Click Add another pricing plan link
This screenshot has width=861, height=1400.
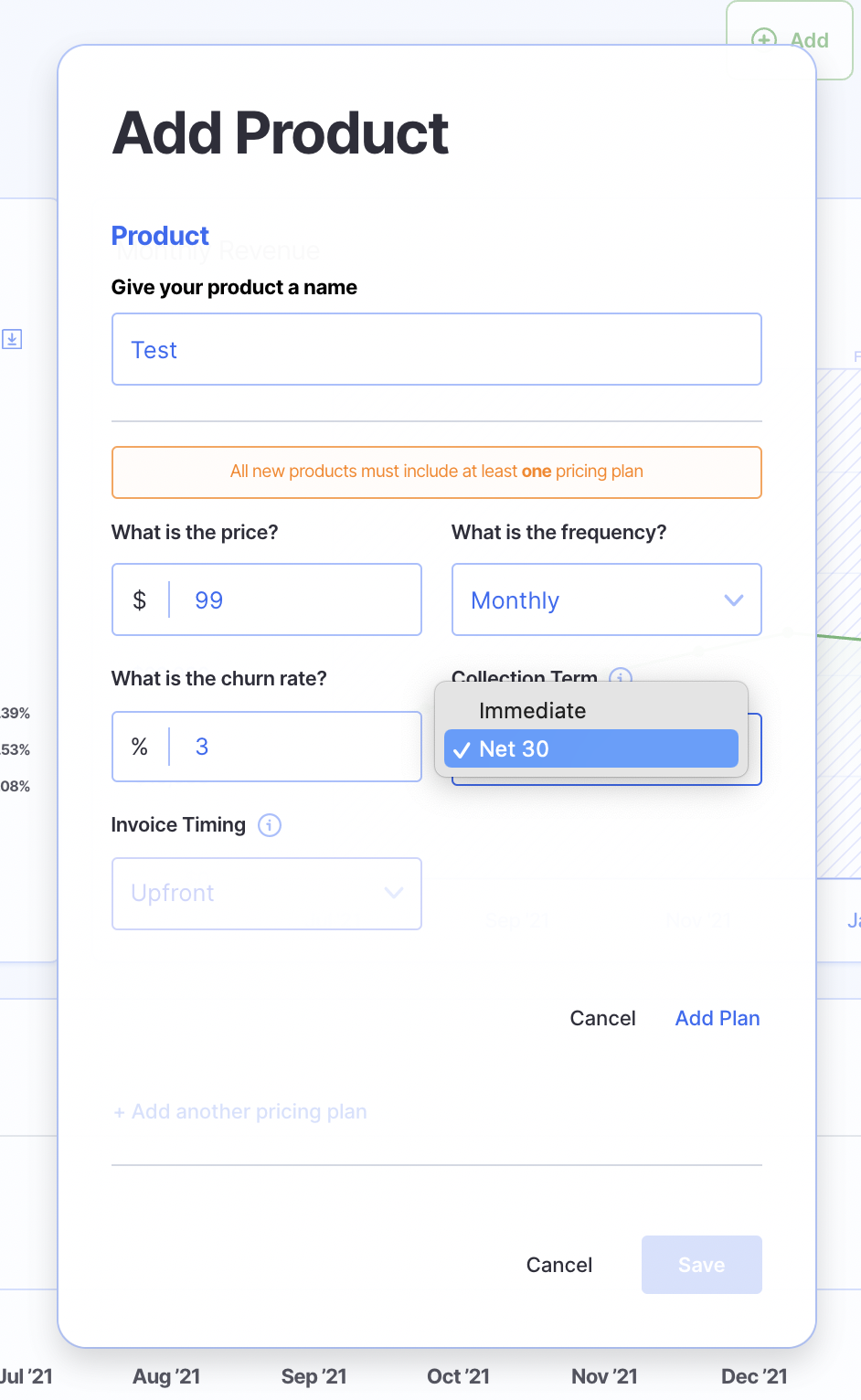[240, 1111]
